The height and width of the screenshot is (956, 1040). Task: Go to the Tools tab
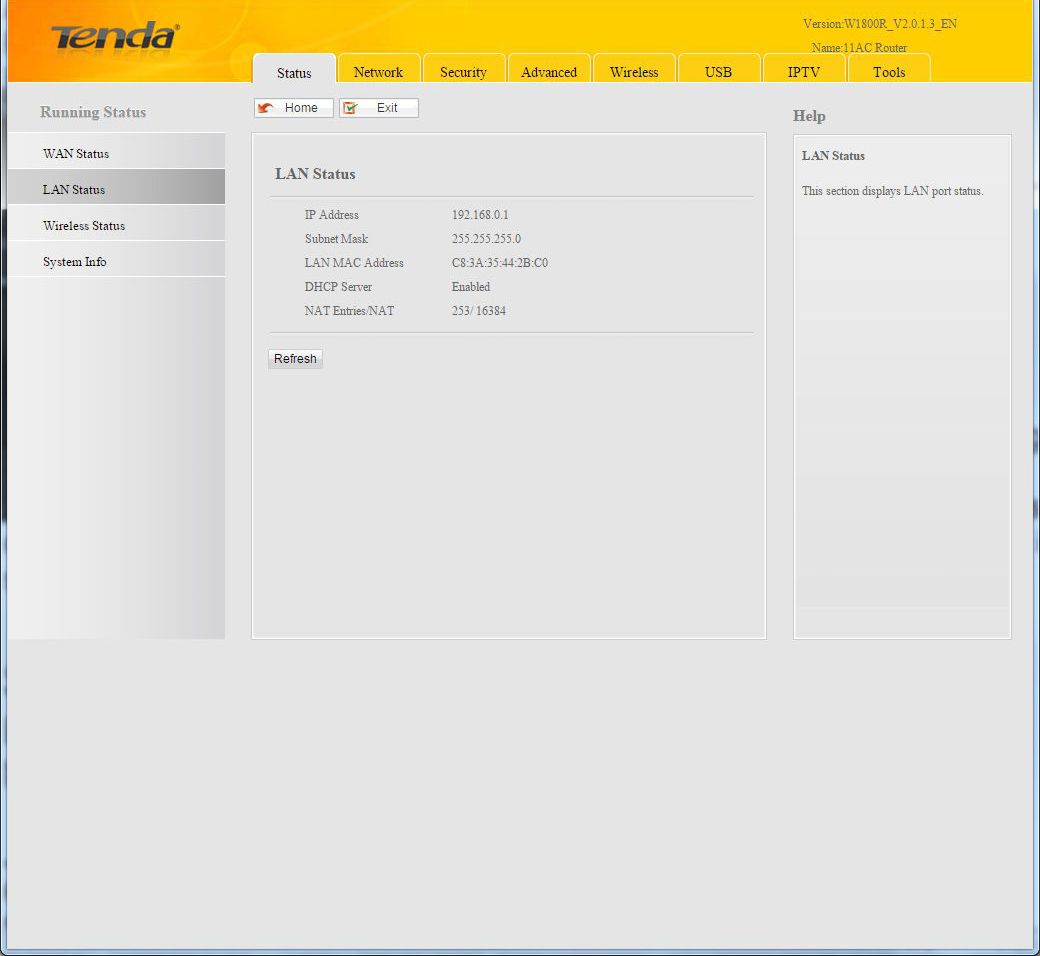(x=889, y=72)
